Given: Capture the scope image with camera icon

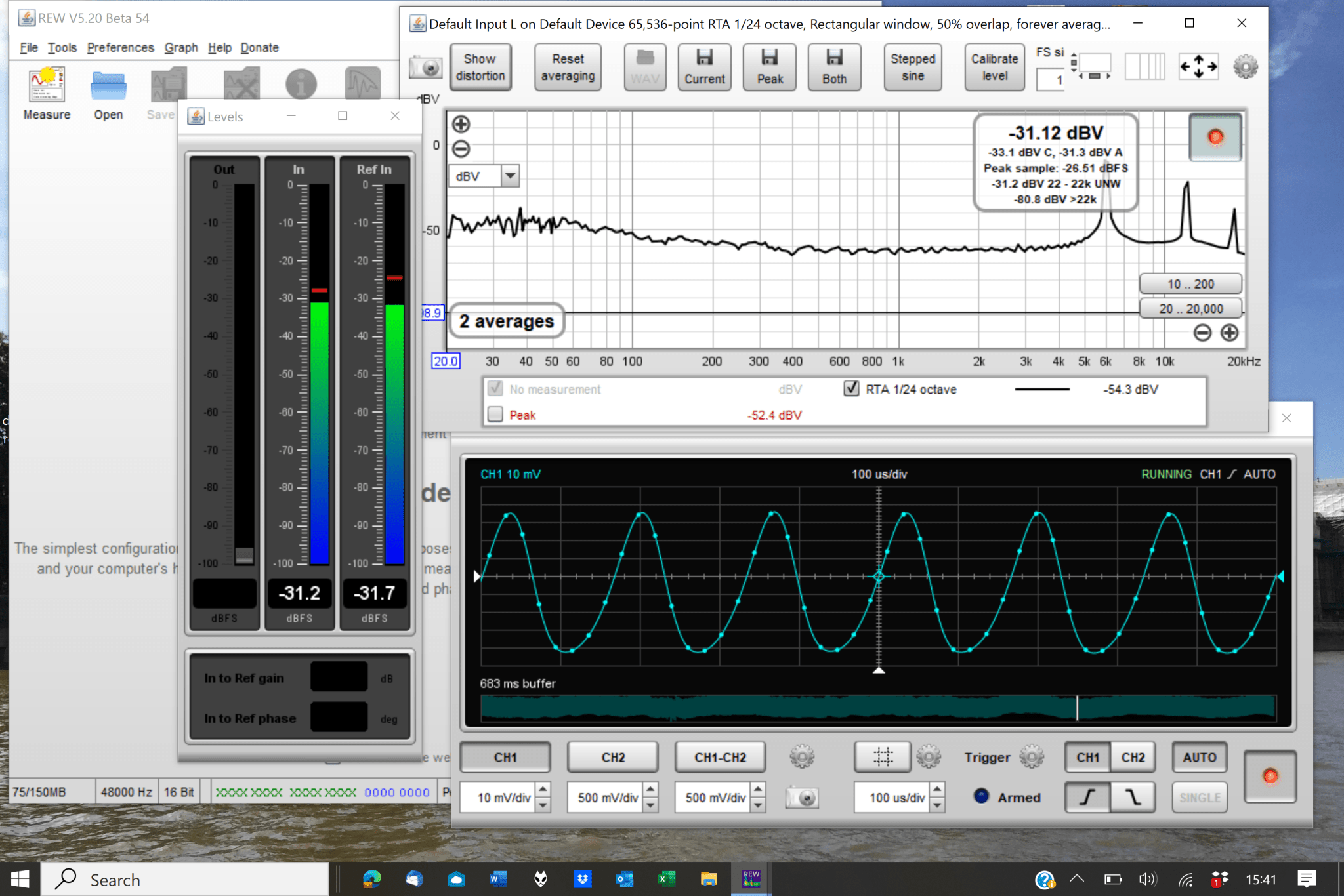Looking at the screenshot, I should (x=802, y=798).
